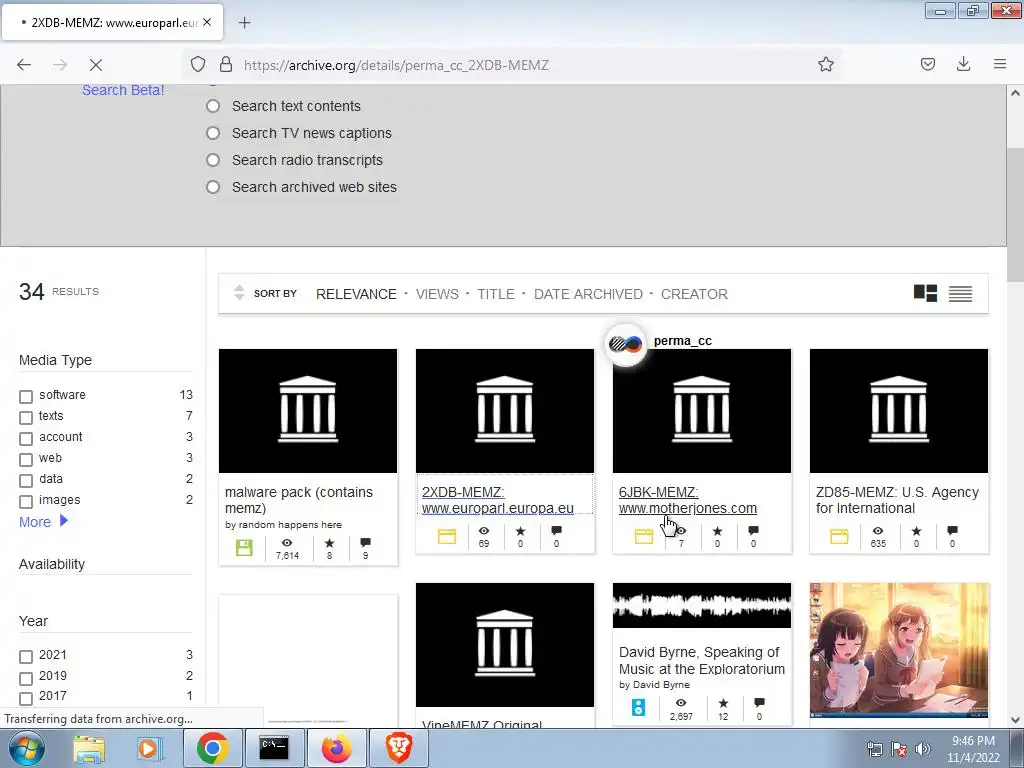This screenshot has height=768, width=1024.
Task: Select Search TV news captions radio
Action: pyautogui.click(x=213, y=133)
